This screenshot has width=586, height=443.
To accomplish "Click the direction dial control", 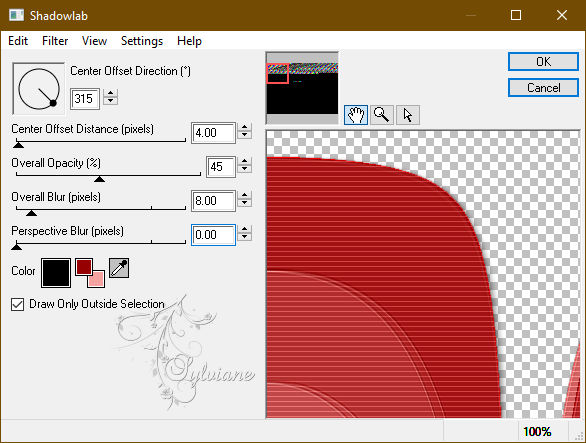I will (x=38, y=89).
